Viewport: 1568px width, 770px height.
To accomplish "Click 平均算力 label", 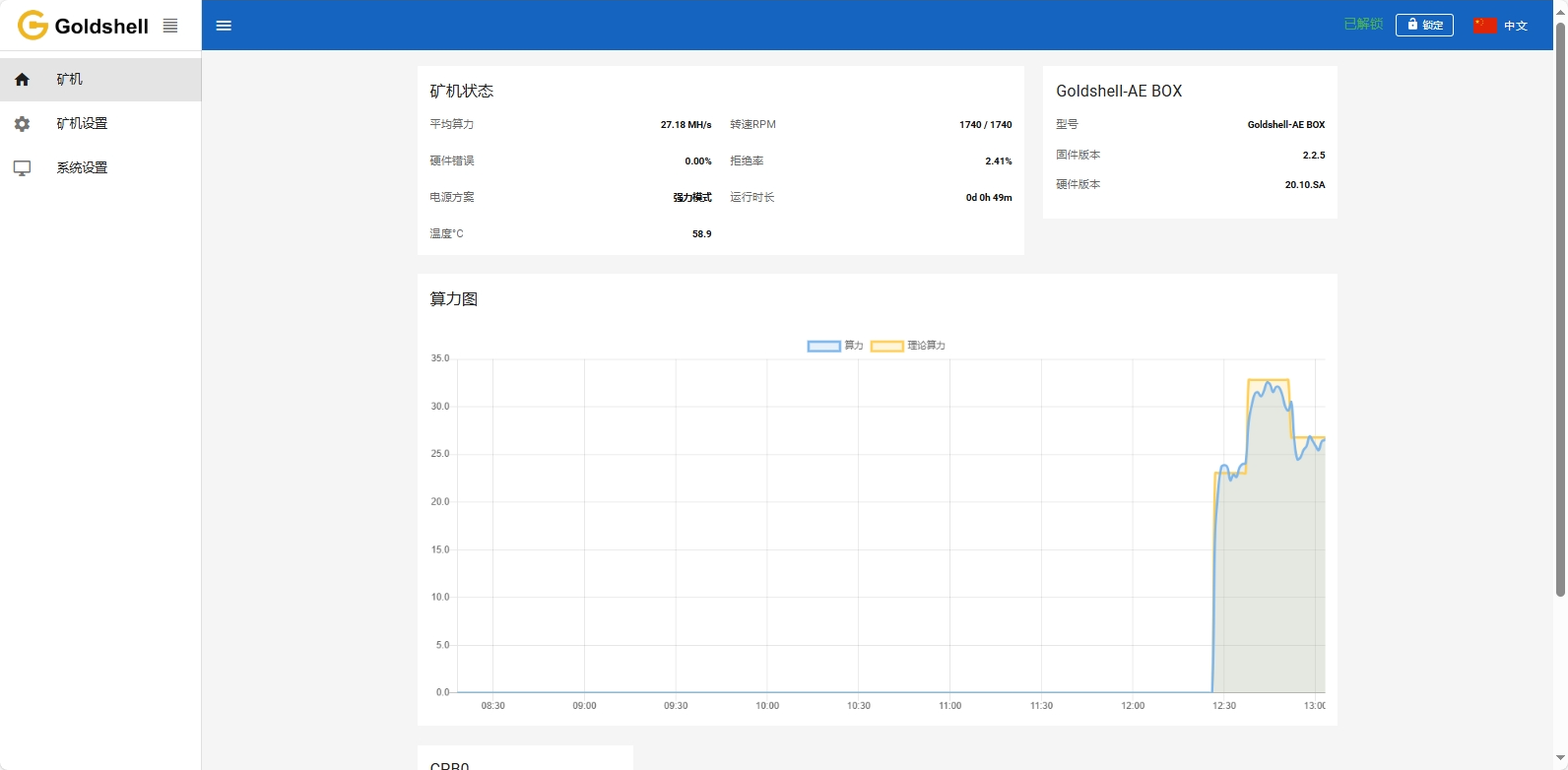I will pyautogui.click(x=452, y=125).
